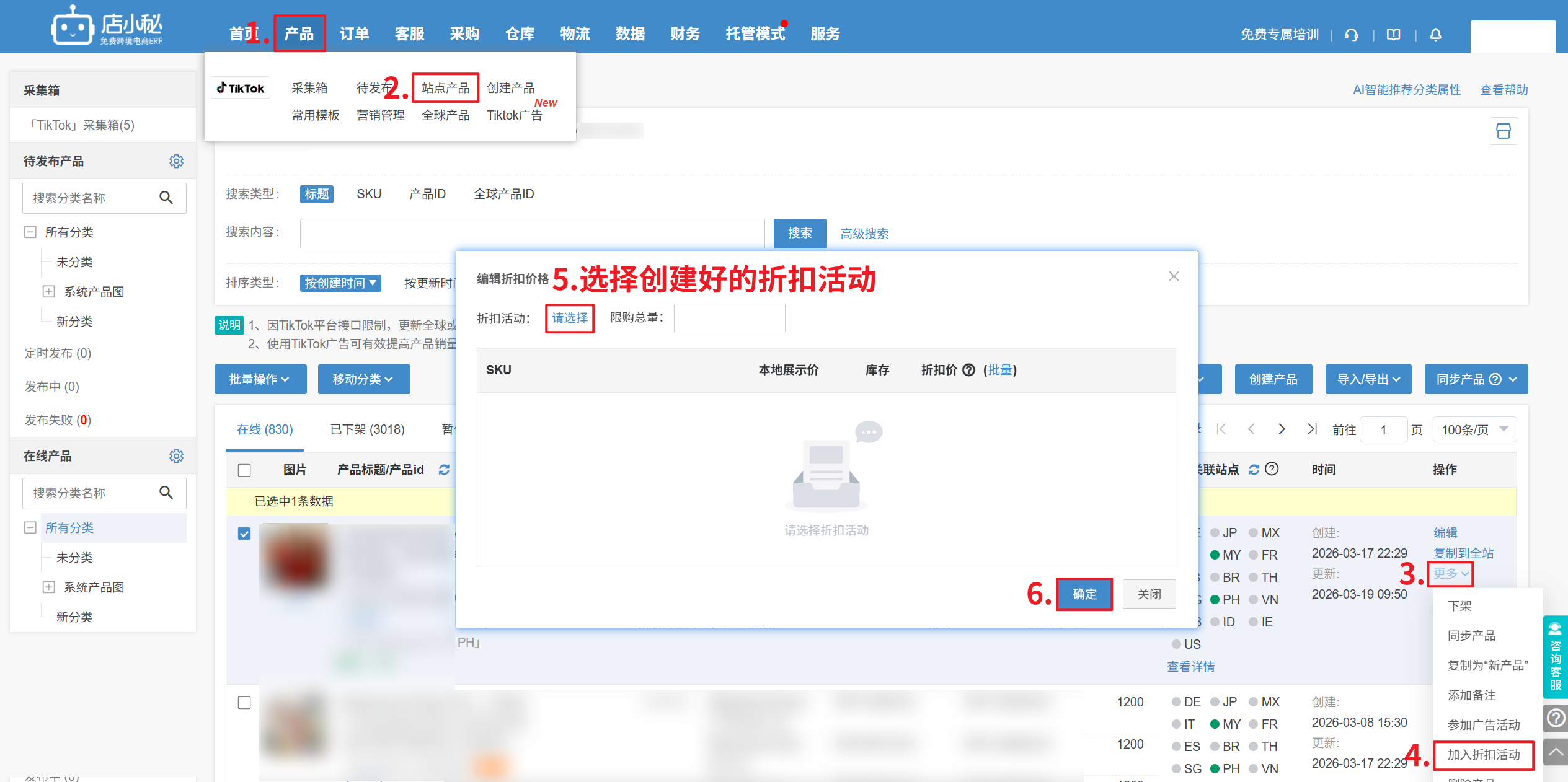
Task: Click the notification bell icon
Action: click(x=1435, y=35)
